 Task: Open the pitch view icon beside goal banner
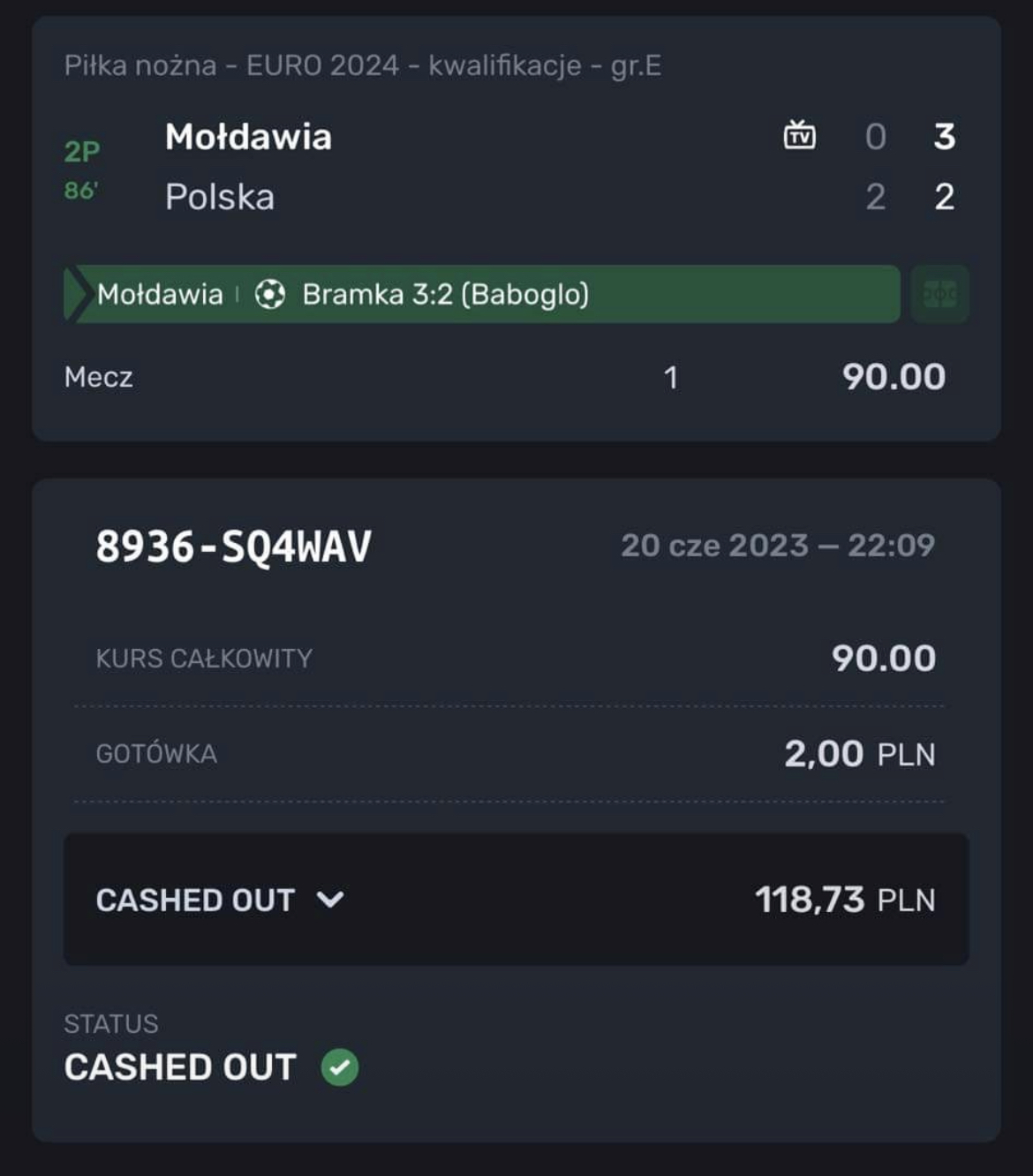[x=939, y=294]
